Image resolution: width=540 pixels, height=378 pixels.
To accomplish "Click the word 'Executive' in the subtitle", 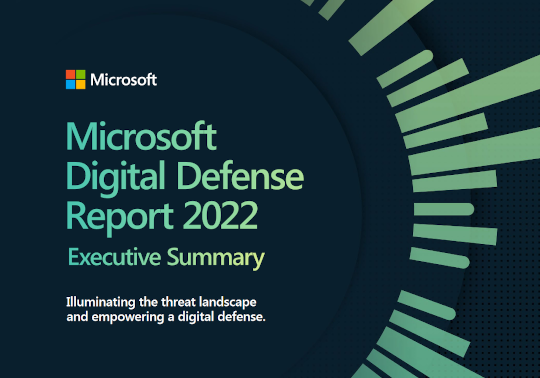I will click(x=114, y=257).
